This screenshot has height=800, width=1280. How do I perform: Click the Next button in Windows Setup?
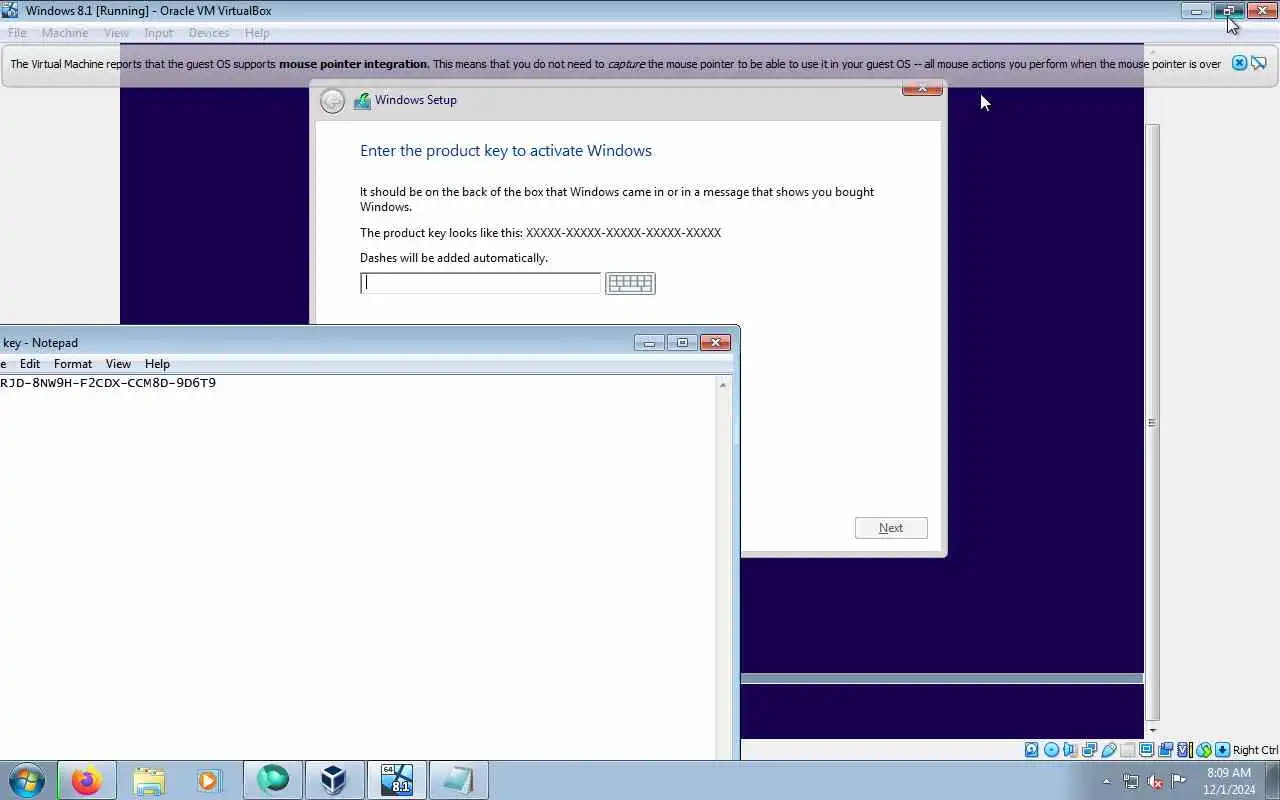891,528
